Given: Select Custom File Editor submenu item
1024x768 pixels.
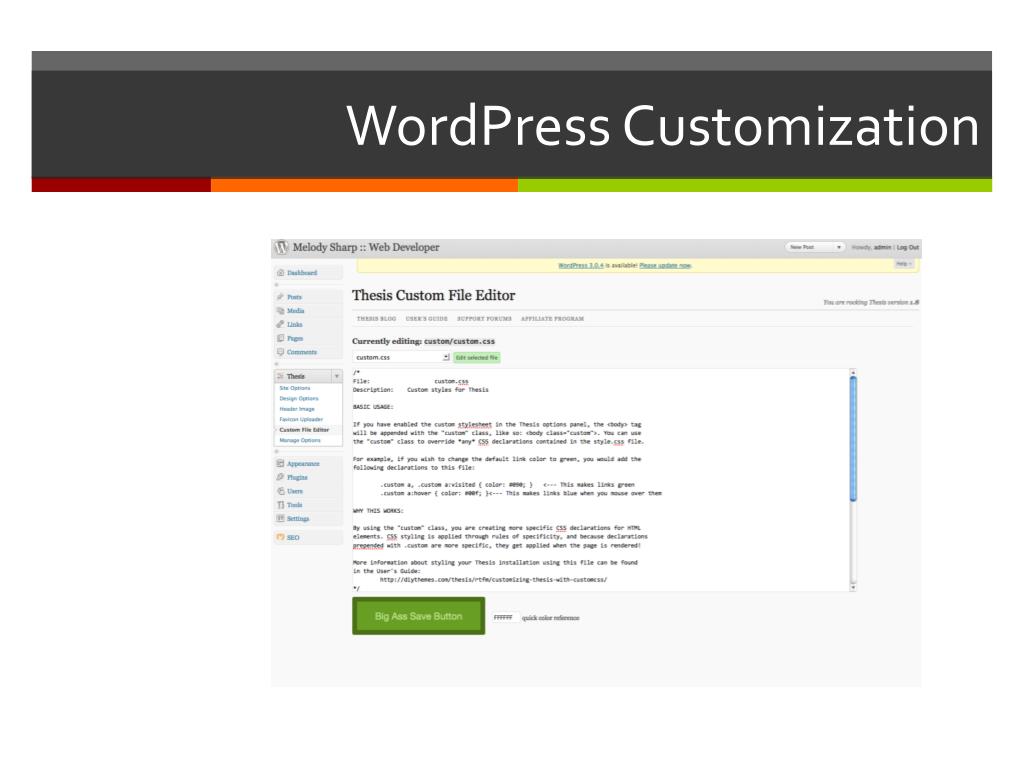Looking at the screenshot, I should click(x=304, y=430).
